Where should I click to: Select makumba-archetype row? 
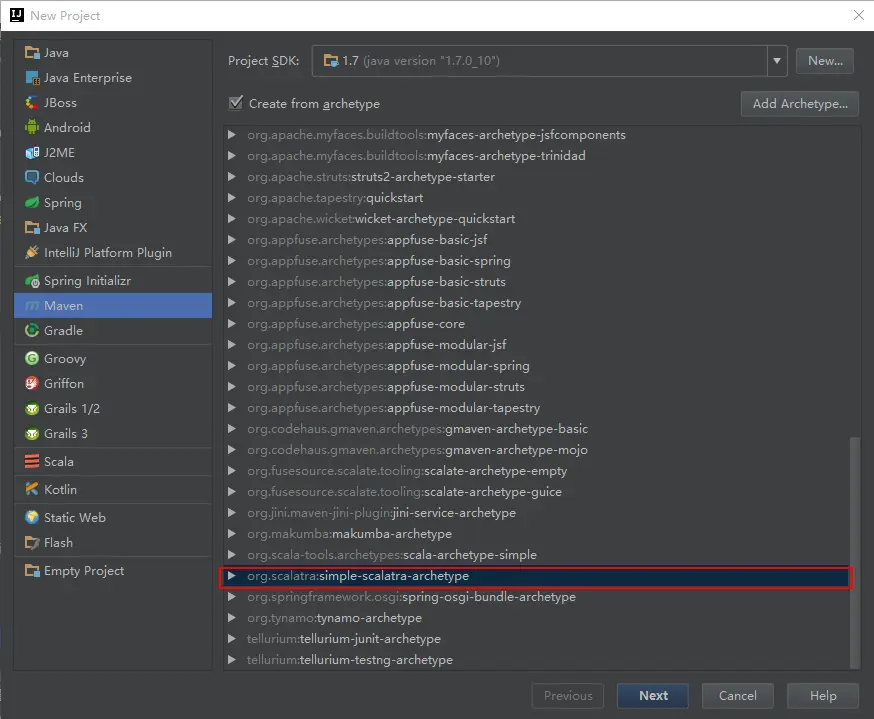point(537,534)
